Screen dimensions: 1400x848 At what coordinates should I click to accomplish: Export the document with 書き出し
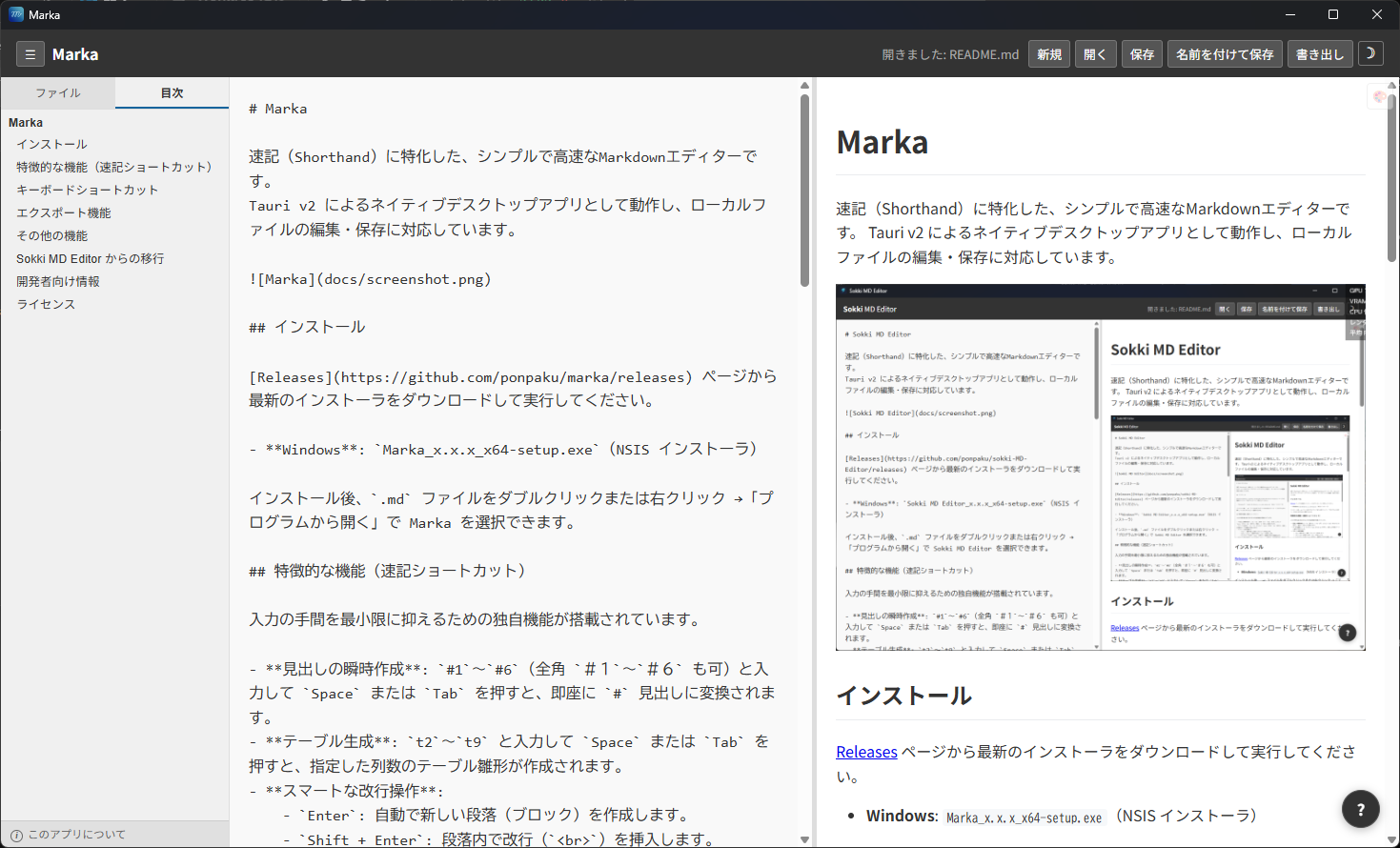(1320, 53)
